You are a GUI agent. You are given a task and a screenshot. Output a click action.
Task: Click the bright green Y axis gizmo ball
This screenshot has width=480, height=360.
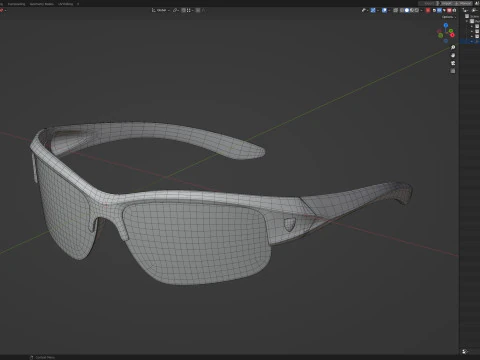pyautogui.click(x=451, y=31)
